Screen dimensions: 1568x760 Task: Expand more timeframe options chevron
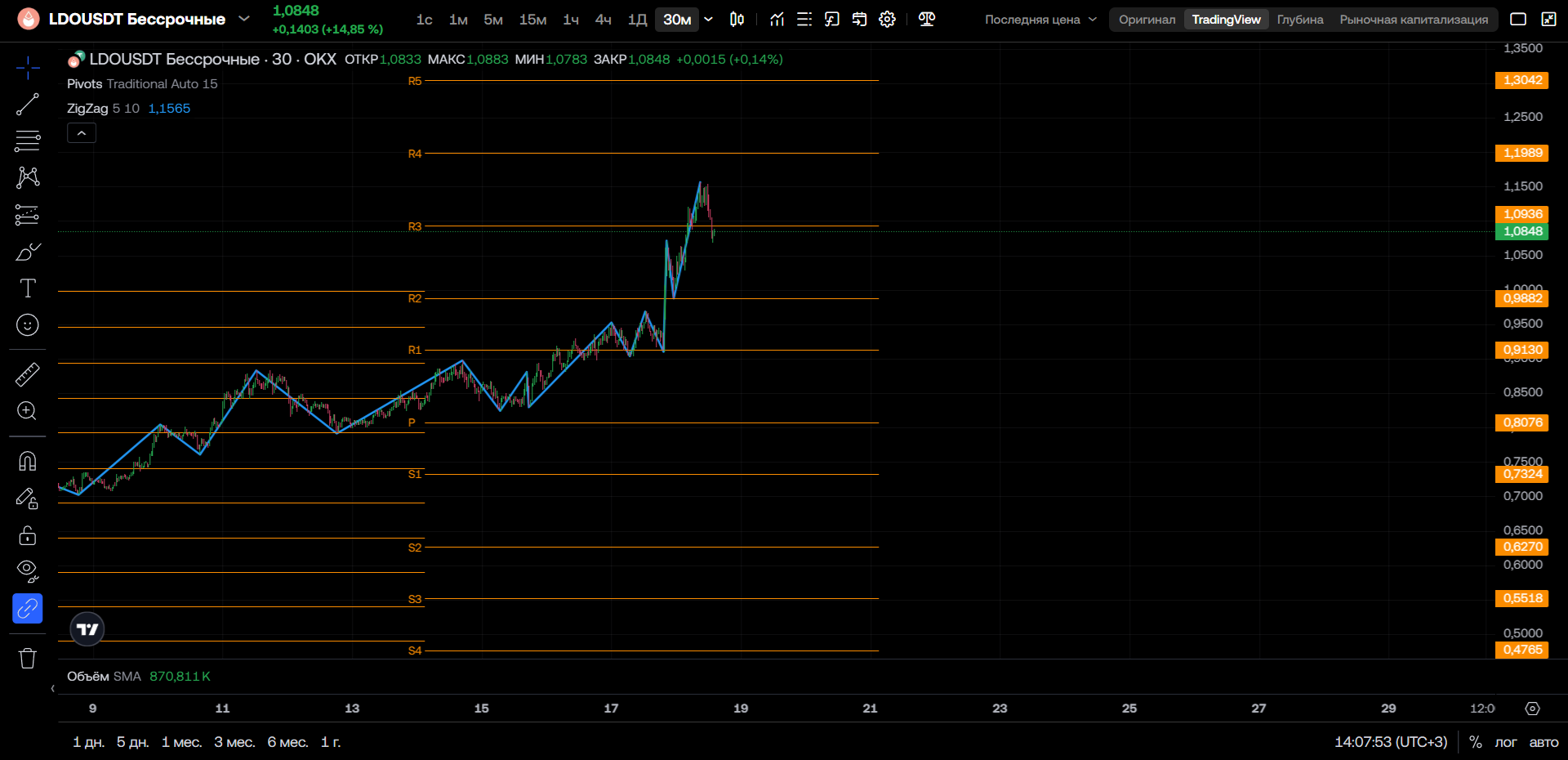pyautogui.click(x=708, y=19)
